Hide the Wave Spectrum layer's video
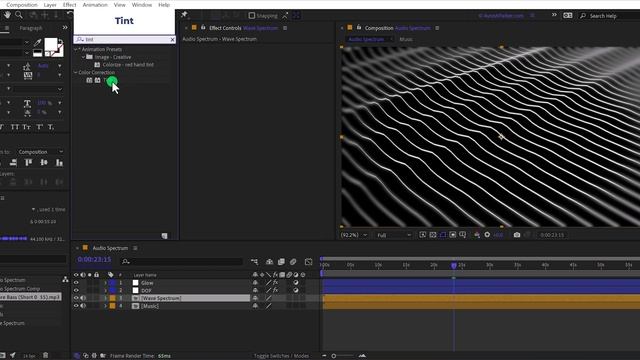Viewport: 640px width, 360px height. click(x=76, y=298)
